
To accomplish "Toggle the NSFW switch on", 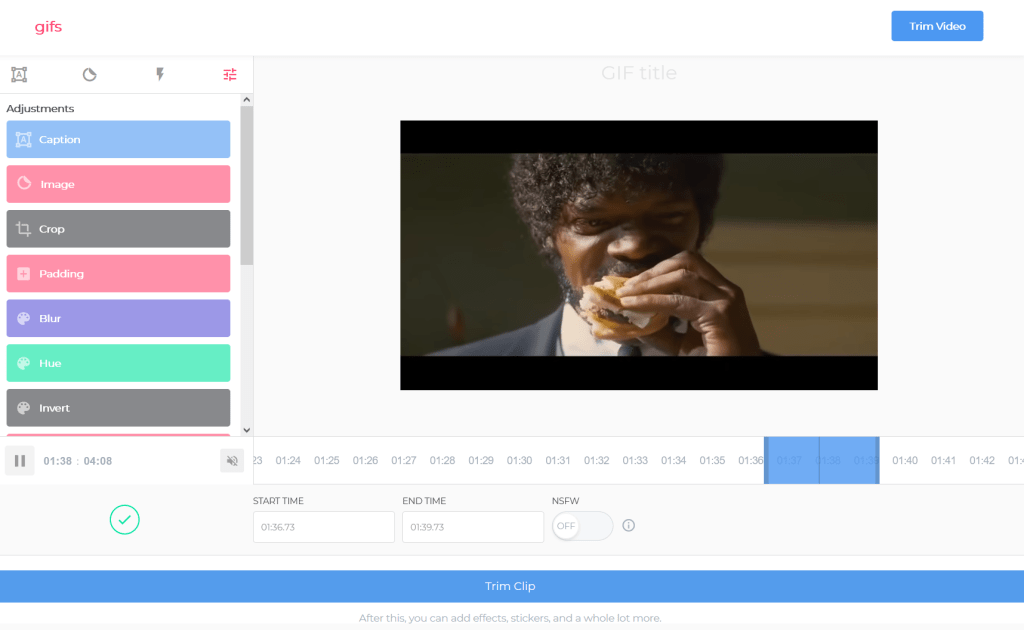I will click(x=582, y=526).
